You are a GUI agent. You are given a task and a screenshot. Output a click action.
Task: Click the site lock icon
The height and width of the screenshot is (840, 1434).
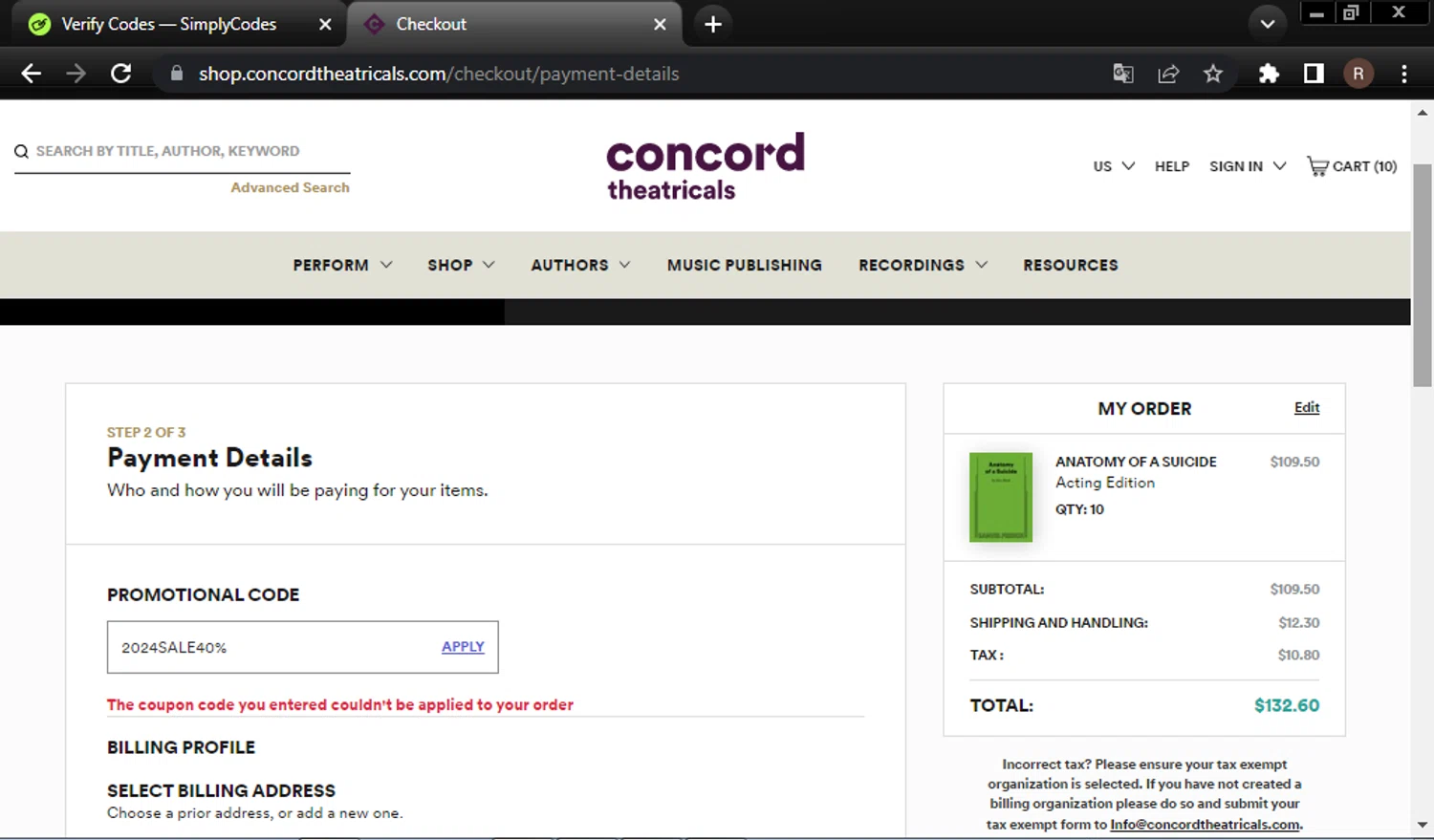coord(176,74)
